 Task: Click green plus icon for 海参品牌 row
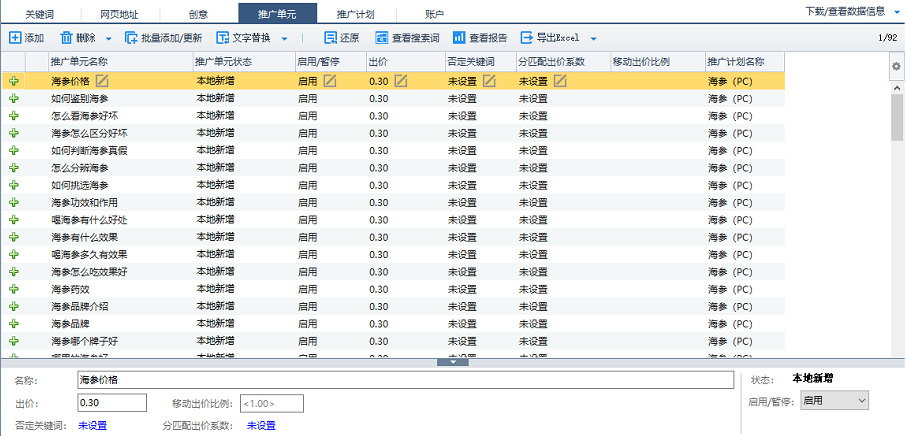[14, 324]
